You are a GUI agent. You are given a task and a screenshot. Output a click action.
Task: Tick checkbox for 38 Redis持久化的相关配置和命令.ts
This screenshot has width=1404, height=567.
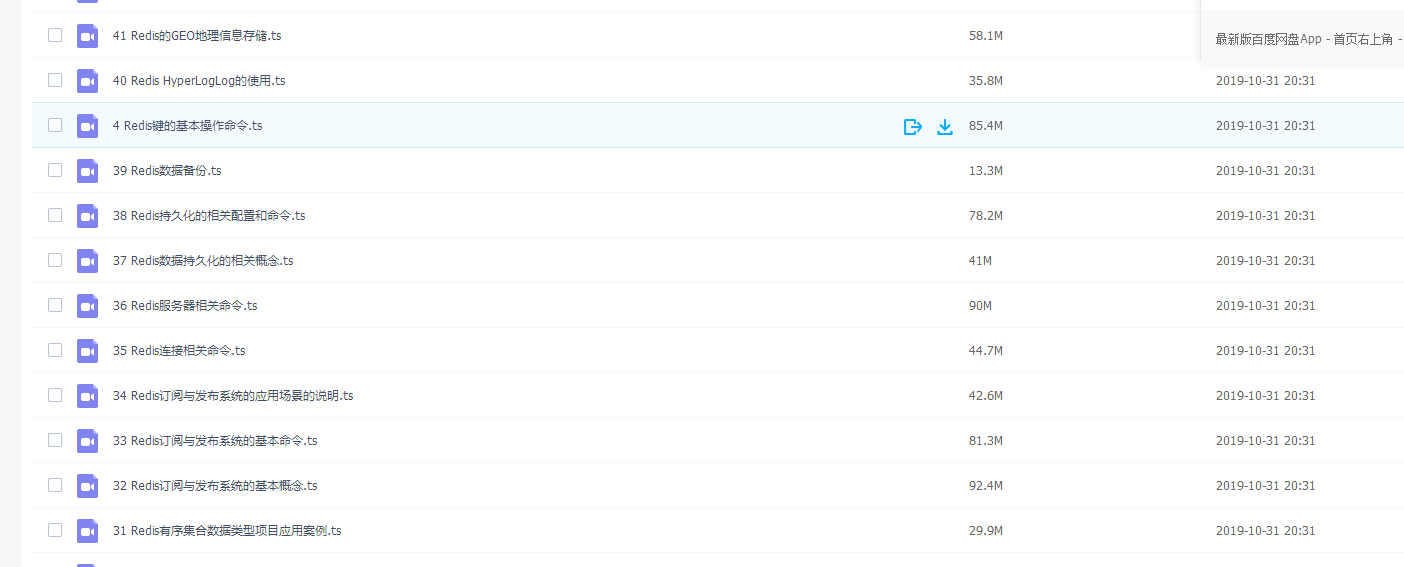pos(55,215)
